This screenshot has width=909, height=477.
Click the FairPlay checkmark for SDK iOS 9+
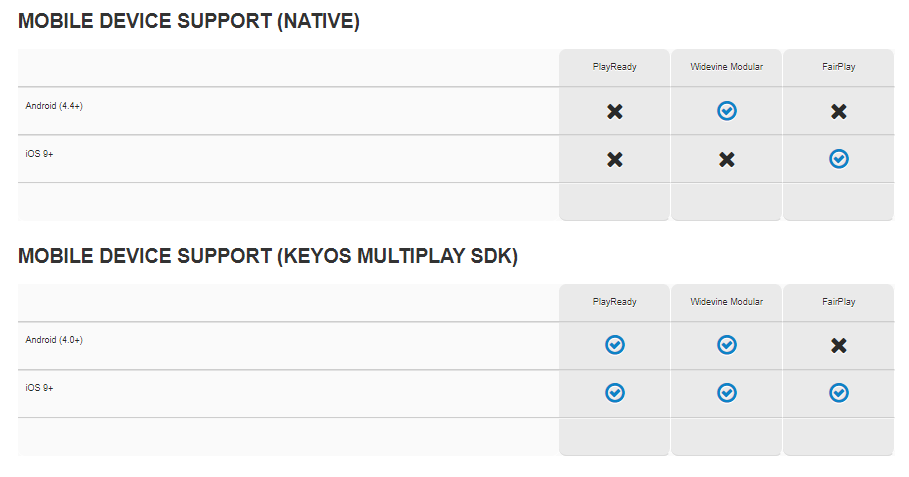(838, 393)
